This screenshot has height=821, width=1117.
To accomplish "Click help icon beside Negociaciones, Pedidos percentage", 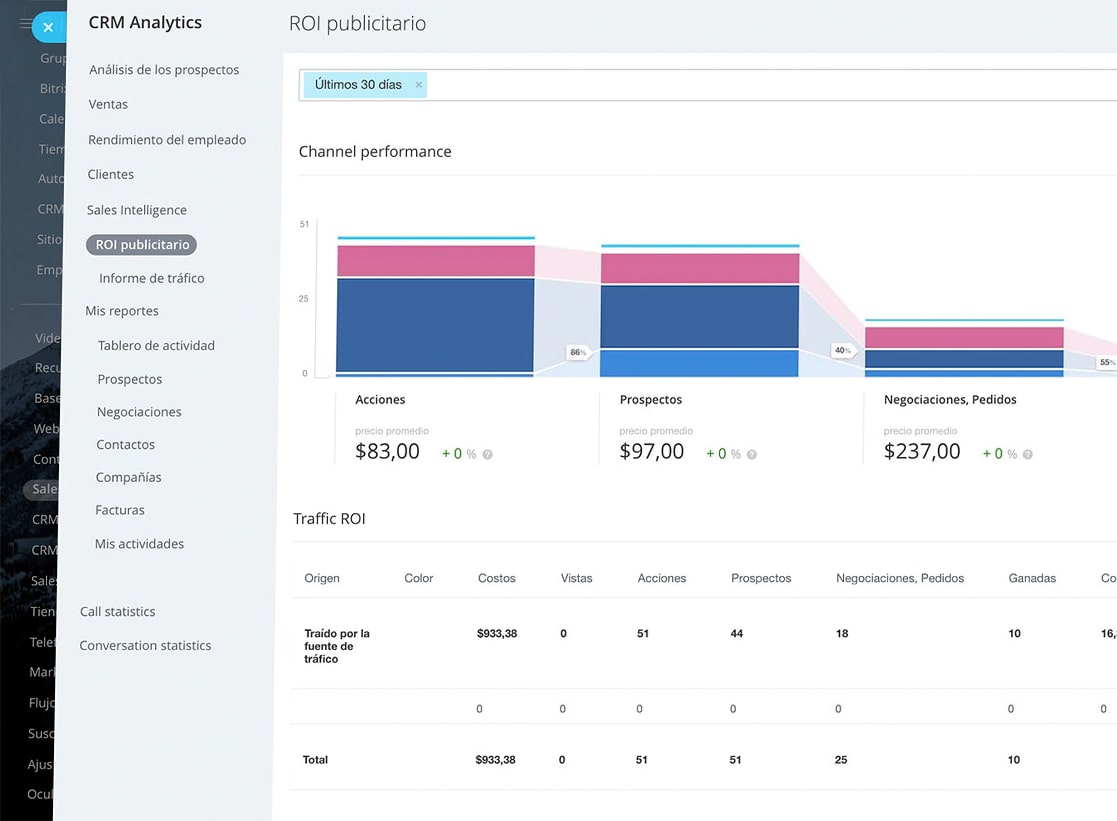I will pyautogui.click(x=1027, y=454).
